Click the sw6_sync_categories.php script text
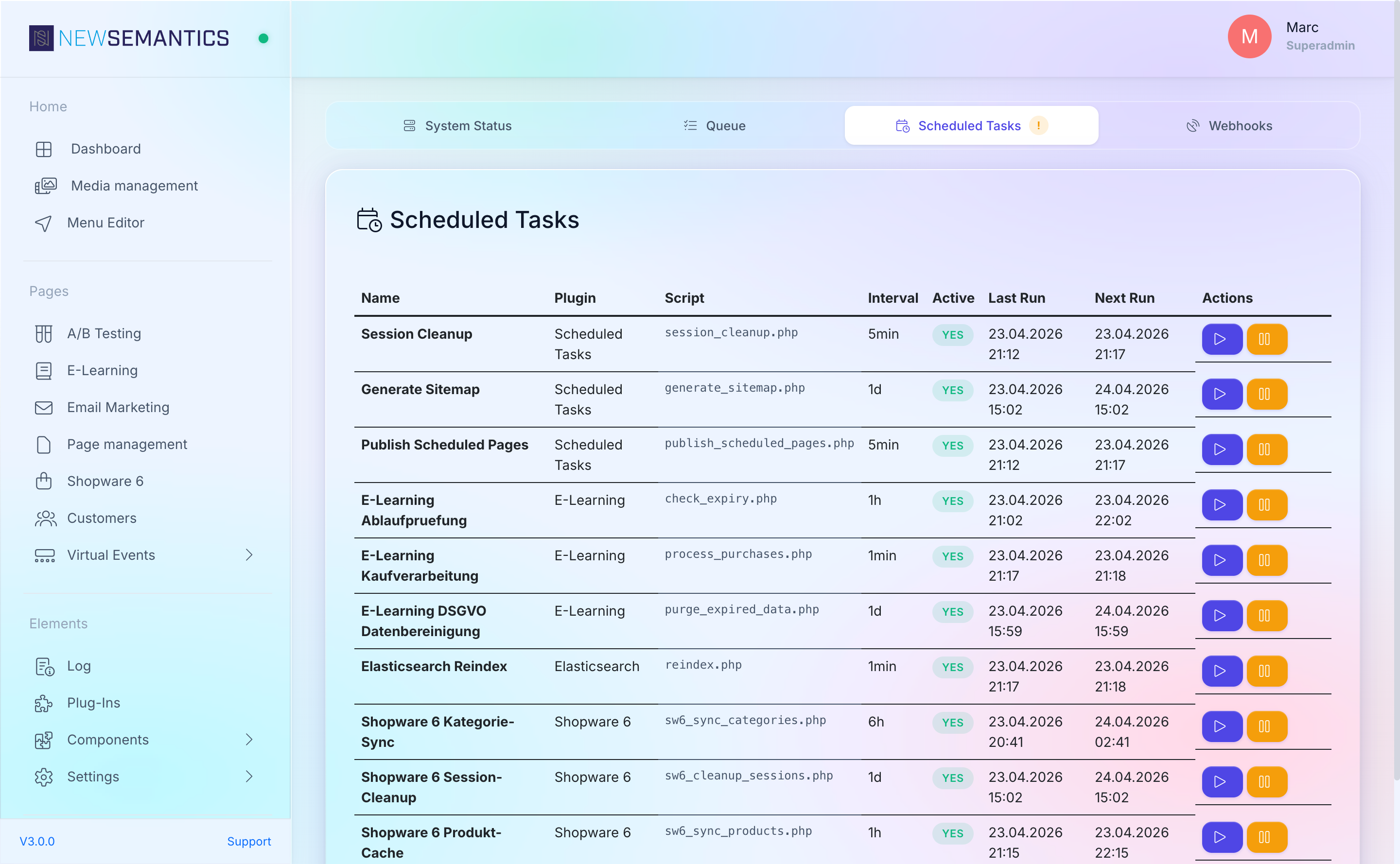The height and width of the screenshot is (864, 1400). (x=745, y=721)
